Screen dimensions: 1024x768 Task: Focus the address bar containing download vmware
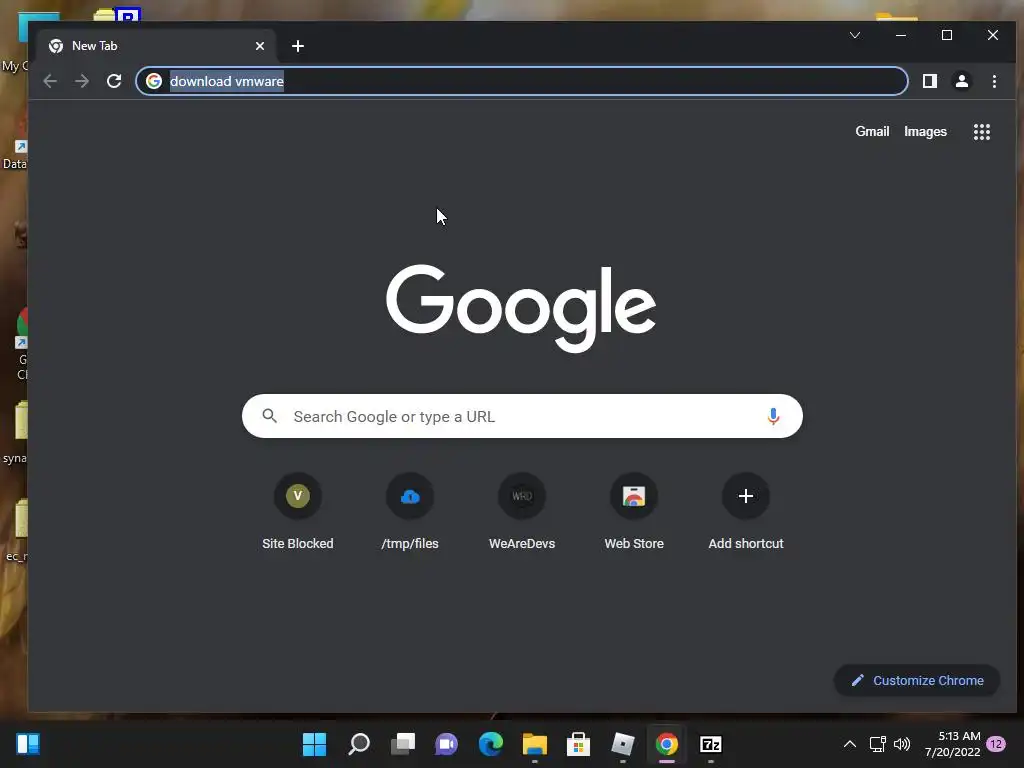point(522,81)
